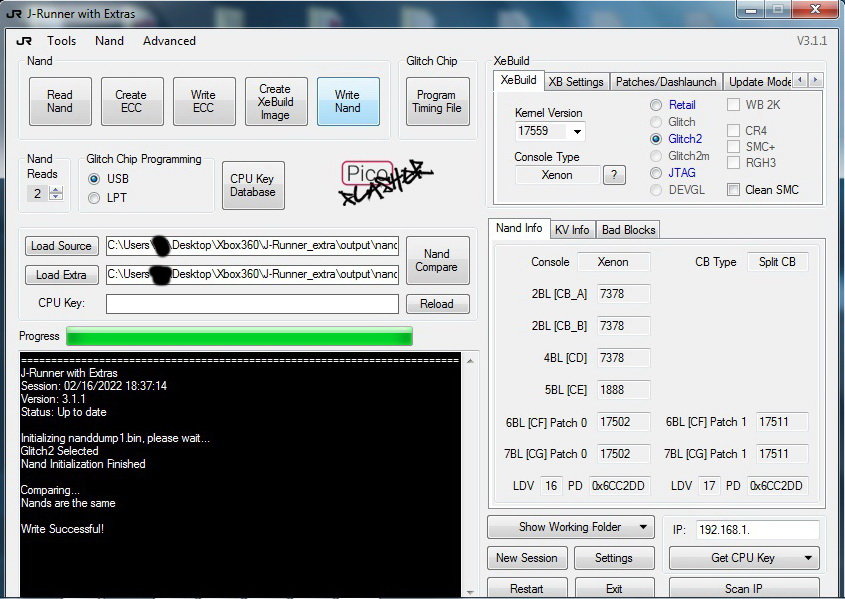Screen dimensions: 845x599
Task: Click the extra file path field
Action: click(x=252, y=275)
